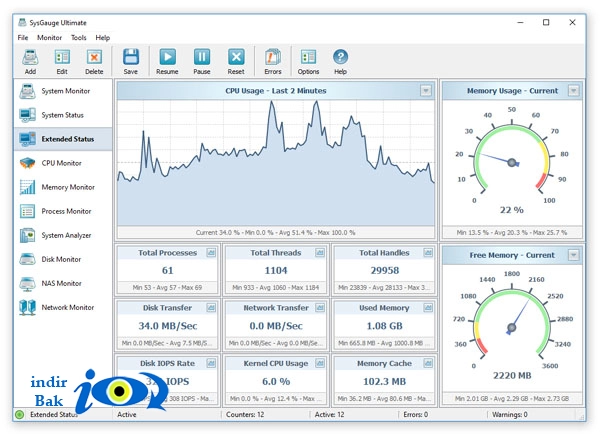The image size is (600, 437).
Task: Click the Total Threads chart icon
Action: pyautogui.click(x=320, y=253)
